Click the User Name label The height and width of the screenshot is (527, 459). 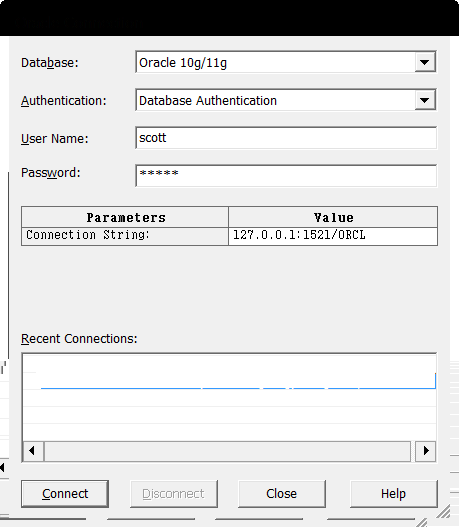point(54,139)
